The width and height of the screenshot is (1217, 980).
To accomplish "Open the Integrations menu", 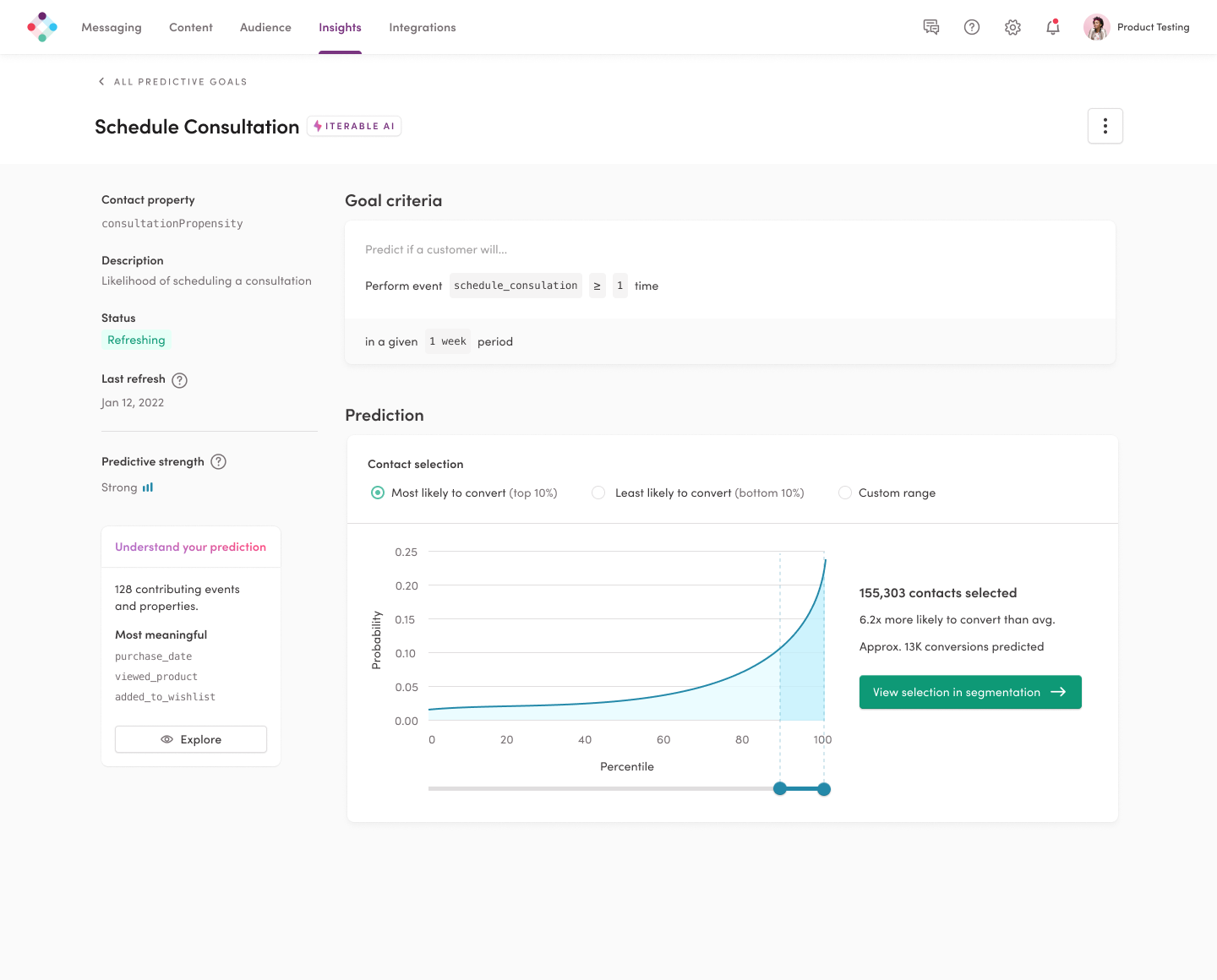I will (x=422, y=27).
